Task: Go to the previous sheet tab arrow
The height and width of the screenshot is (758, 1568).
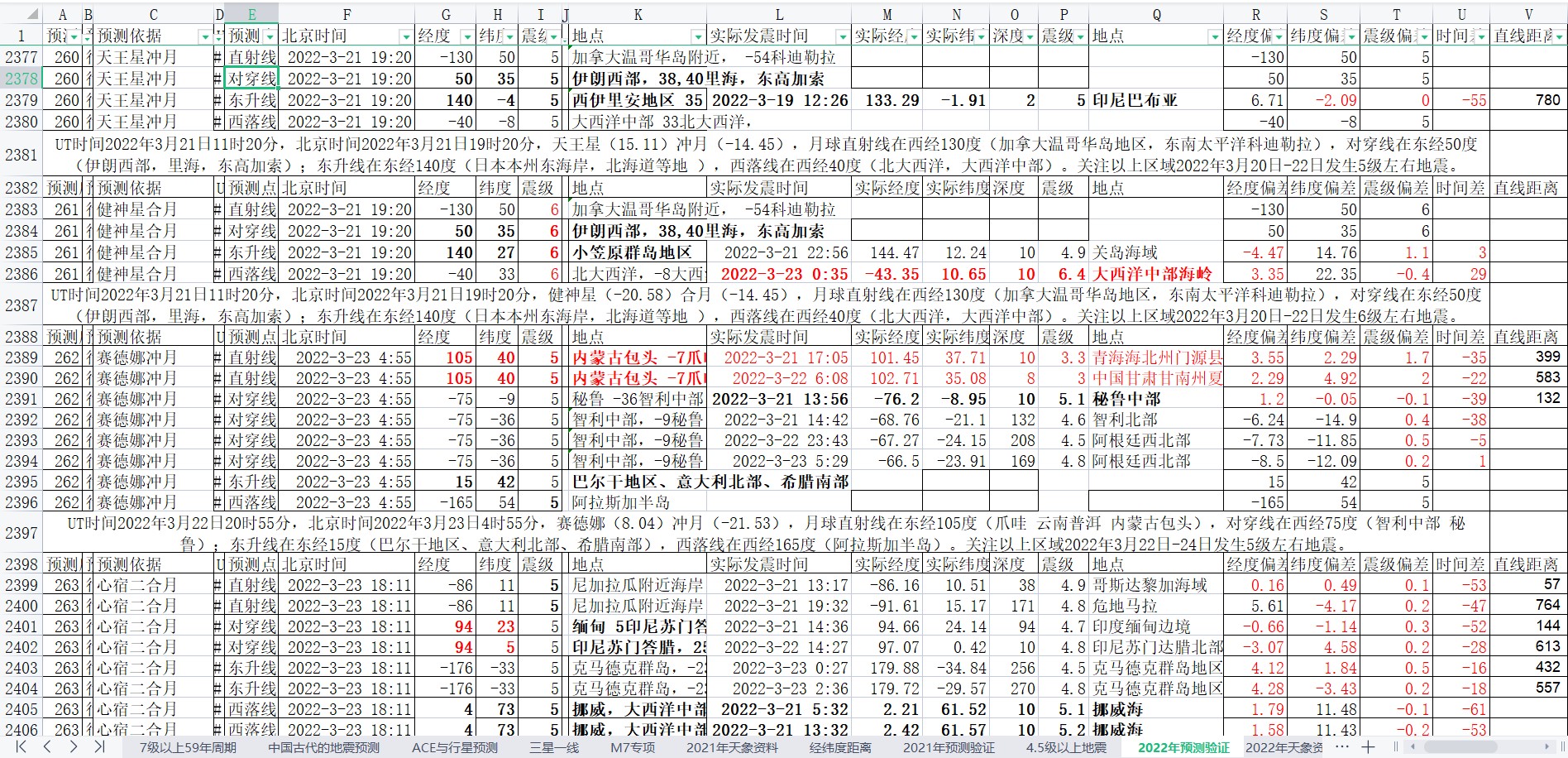Action: click(x=47, y=746)
